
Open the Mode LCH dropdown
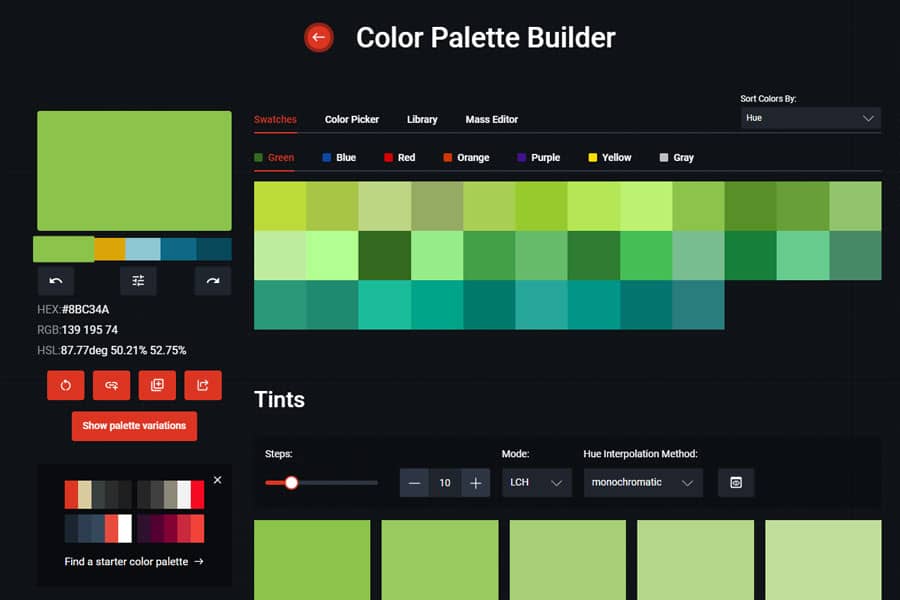(536, 482)
